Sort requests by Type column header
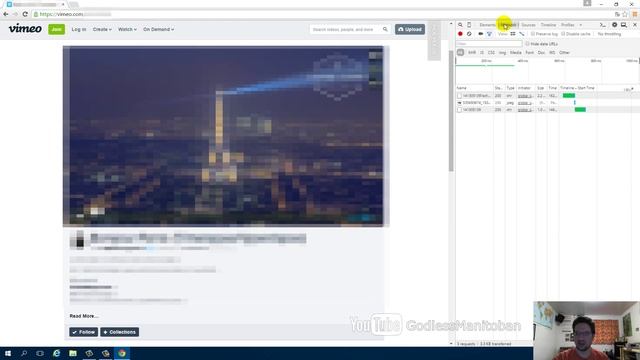This screenshot has width=640, height=360. pyautogui.click(x=511, y=88)
